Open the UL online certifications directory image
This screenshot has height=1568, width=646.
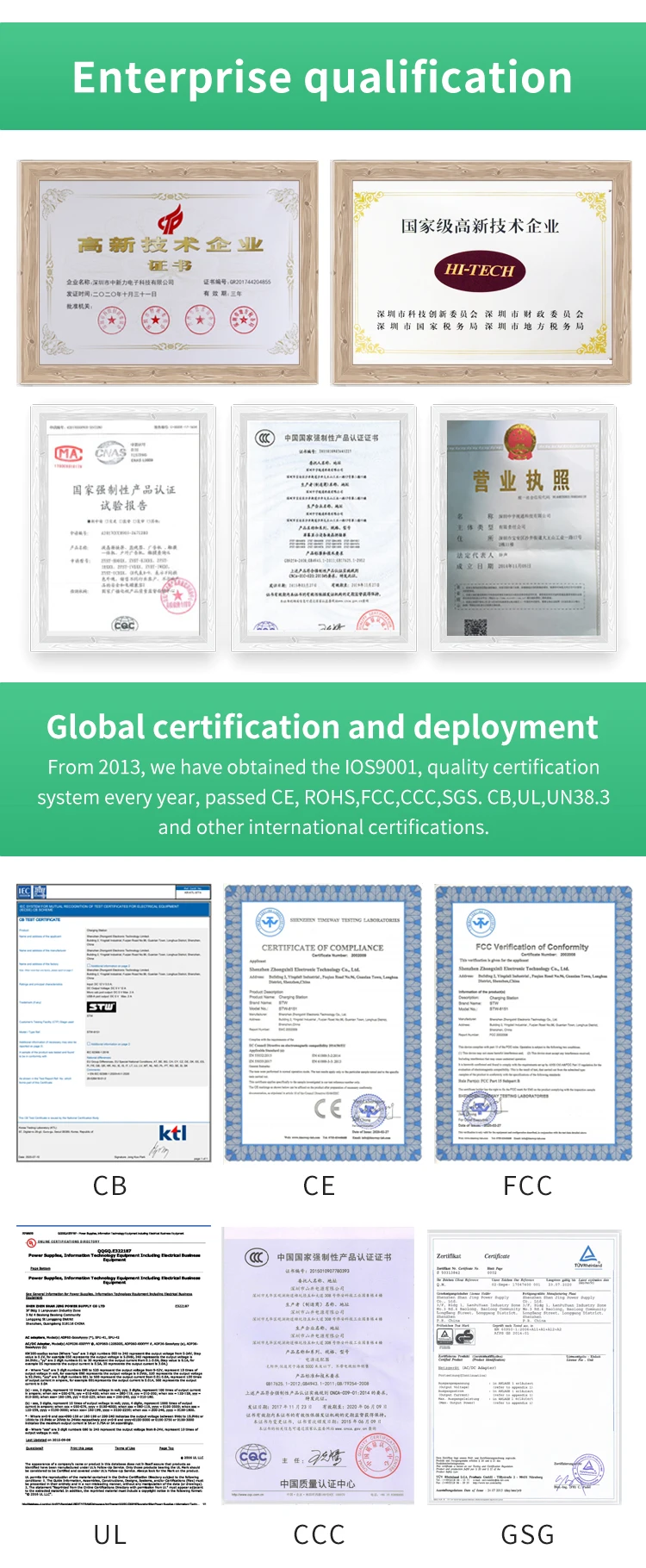coord(114,1366)
